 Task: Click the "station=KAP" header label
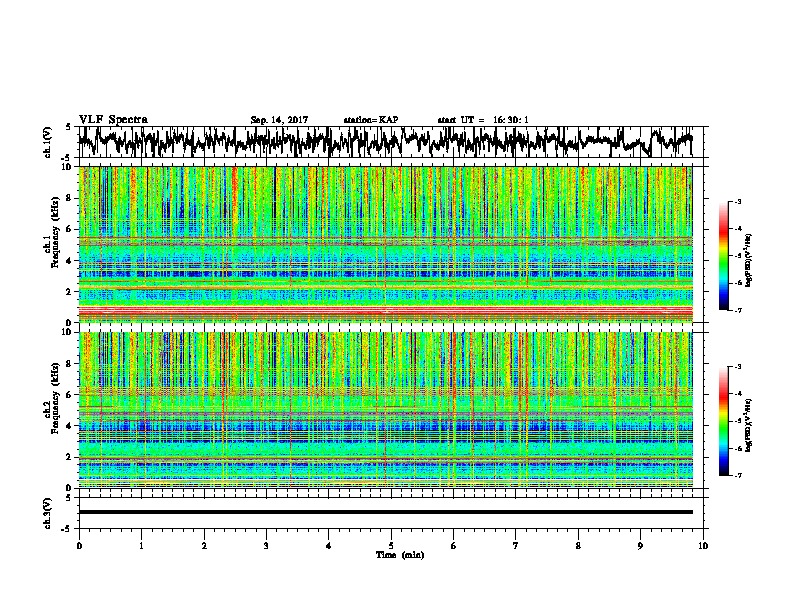point(371,120)
